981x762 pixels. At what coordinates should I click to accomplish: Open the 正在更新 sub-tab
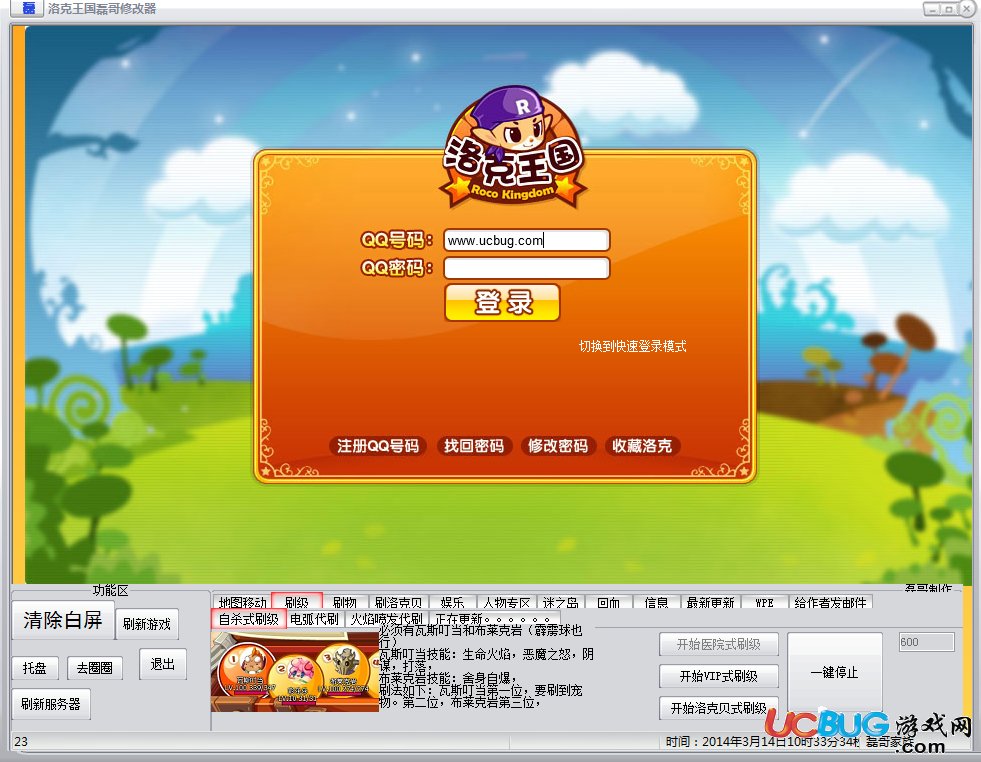(x=492, y=619)
